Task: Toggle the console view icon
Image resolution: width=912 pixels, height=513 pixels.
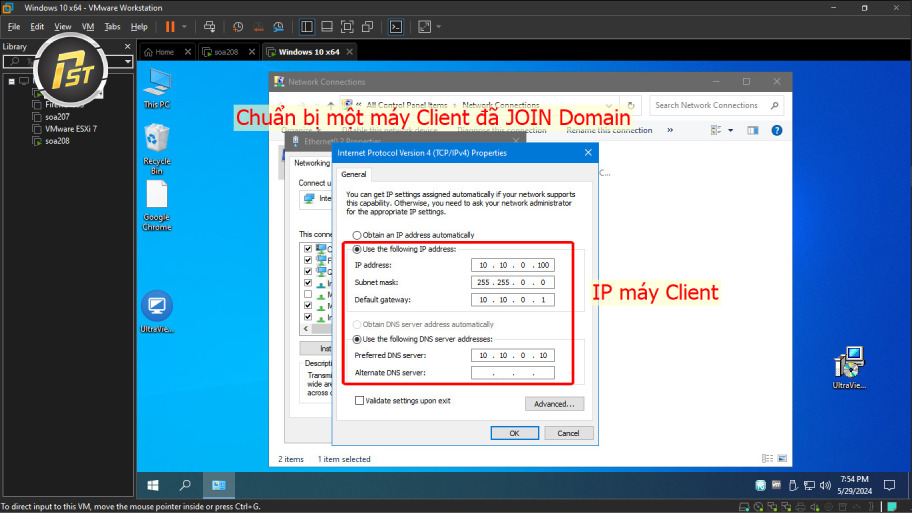Action: click(x=396, y=27)
